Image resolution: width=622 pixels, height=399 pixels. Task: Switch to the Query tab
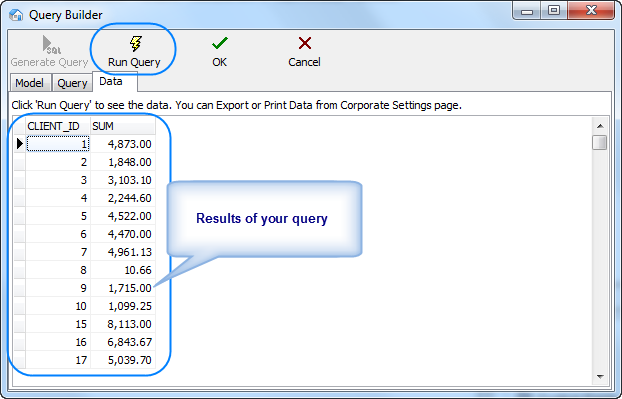(x=72, y=83)
